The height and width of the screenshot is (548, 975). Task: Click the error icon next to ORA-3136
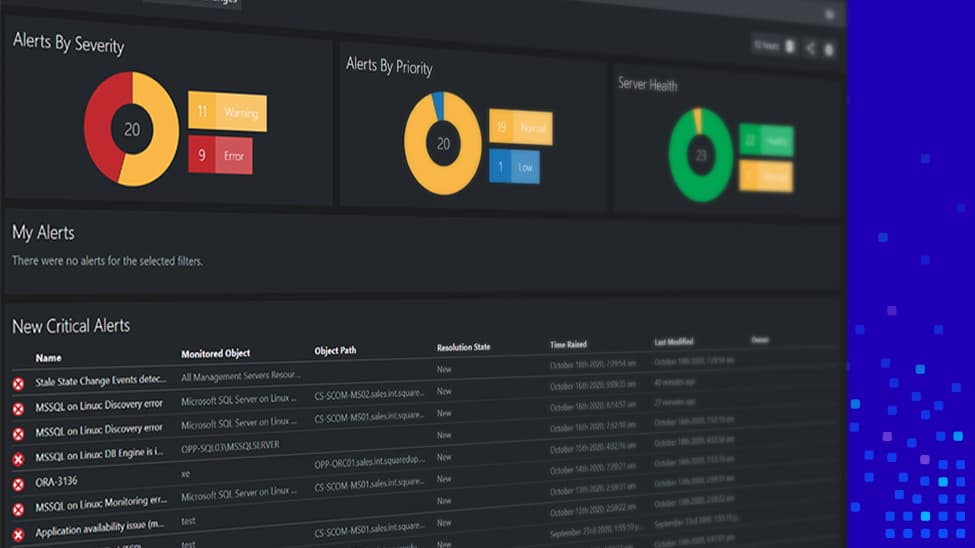click(x=18, y=484)
